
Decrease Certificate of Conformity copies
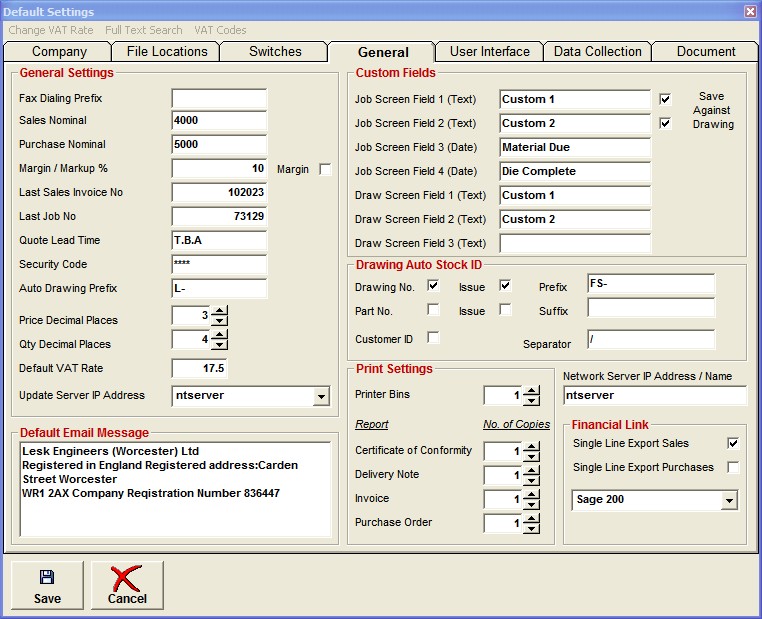[532, 457]
